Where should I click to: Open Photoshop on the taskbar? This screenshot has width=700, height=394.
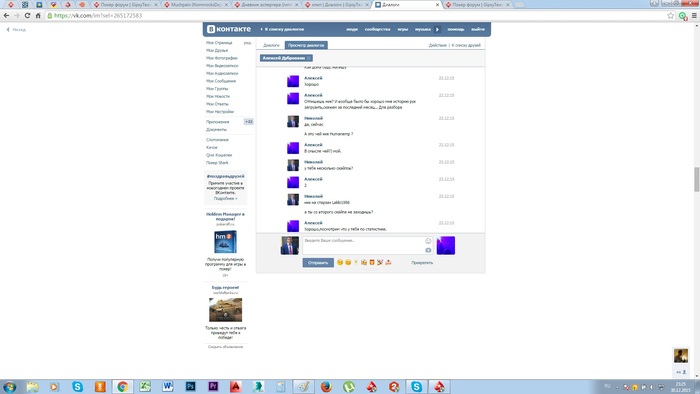(191, 386)
